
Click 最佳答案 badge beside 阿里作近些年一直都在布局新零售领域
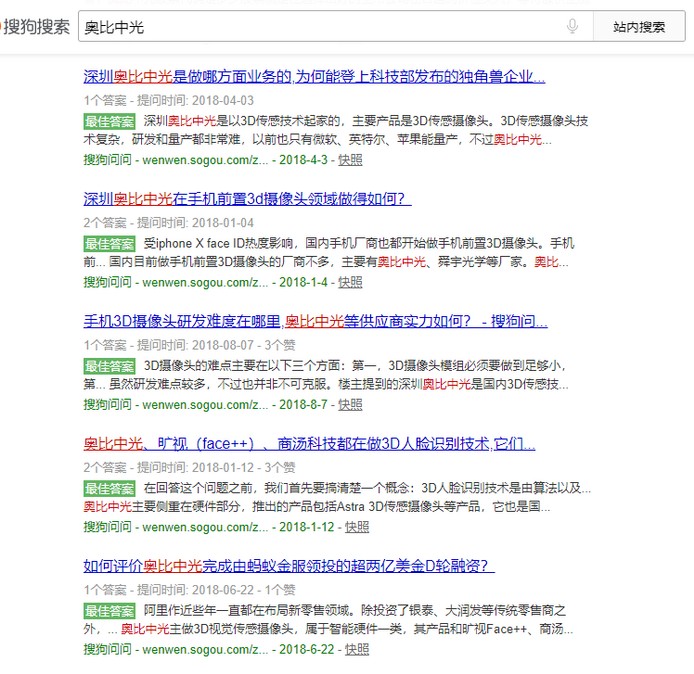coord(109,611)
